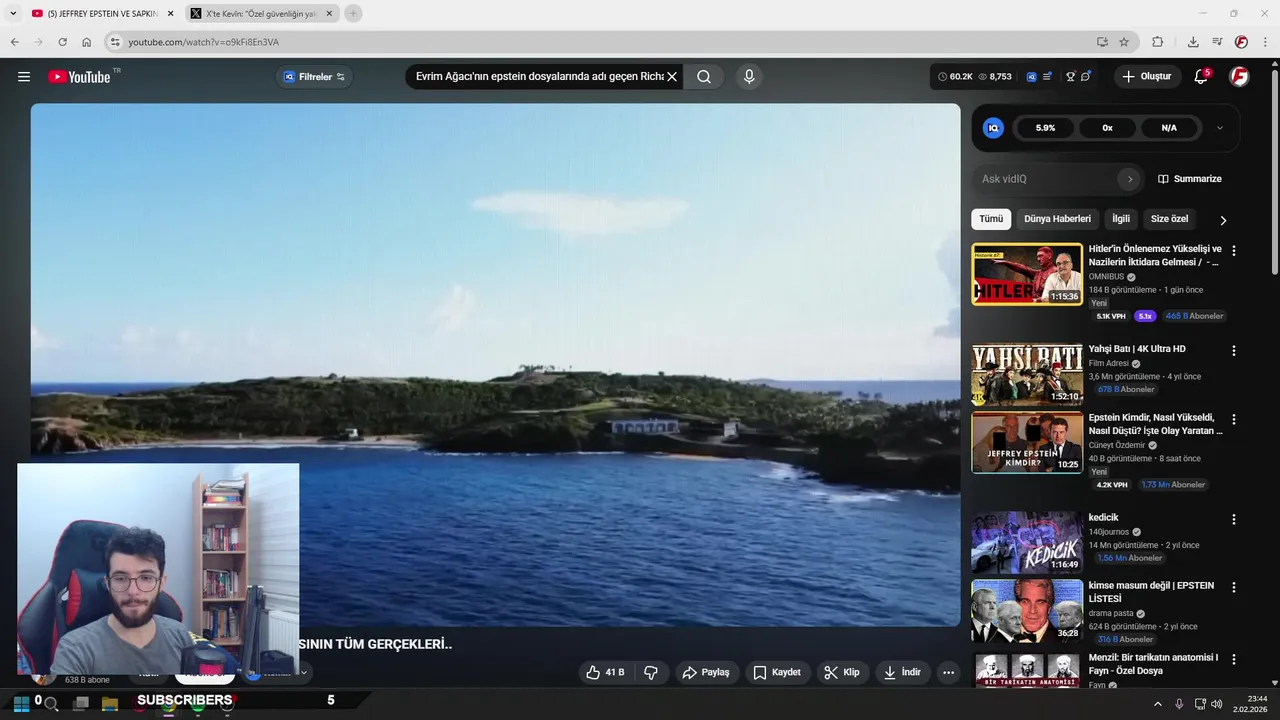
Task: Click the main video player area
Action: [495, 365]
